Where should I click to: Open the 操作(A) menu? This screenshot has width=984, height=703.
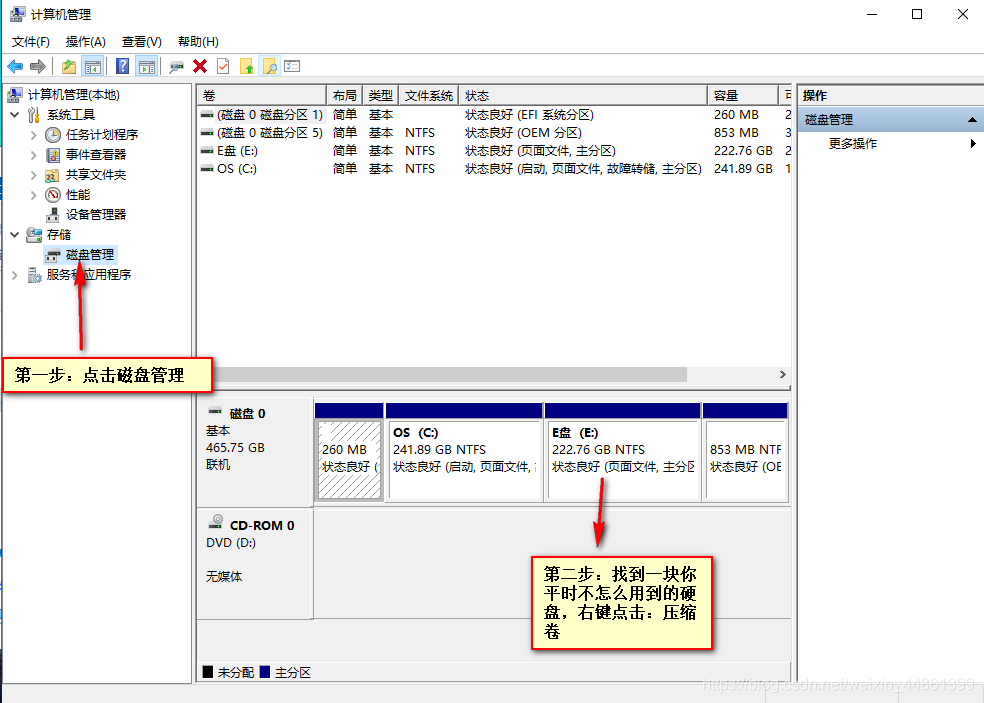pos(85,41)
